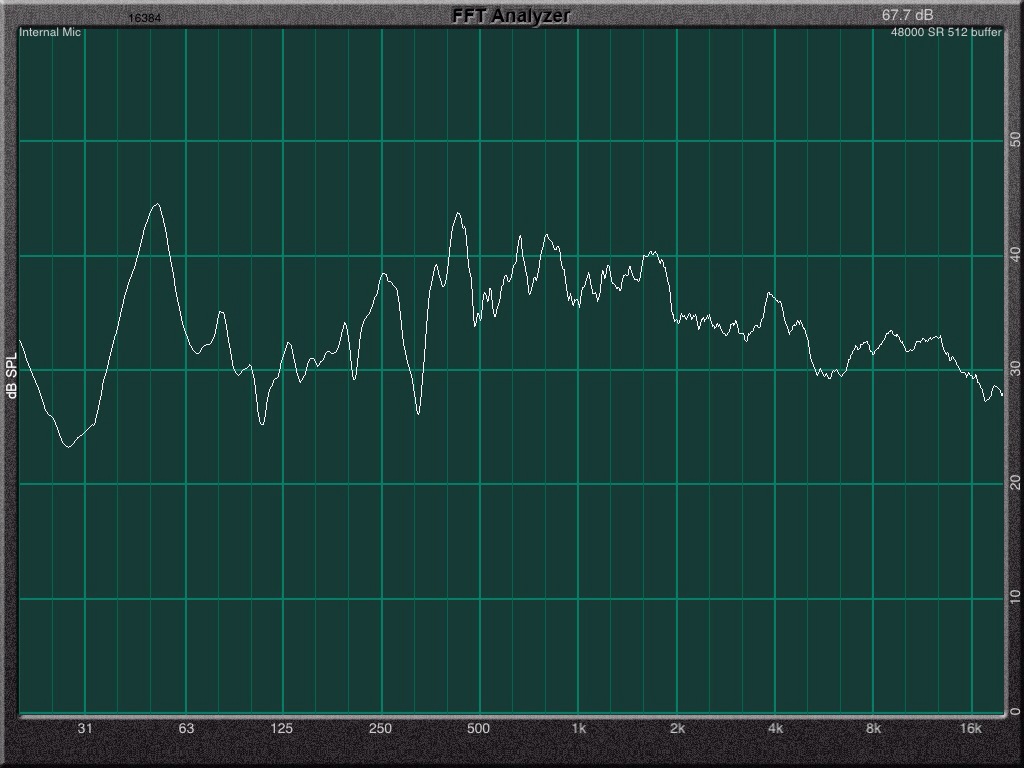Click the 10 dB scale label
The height and width of the screenshot is (768, 1024).
[x=1015, y=598]
